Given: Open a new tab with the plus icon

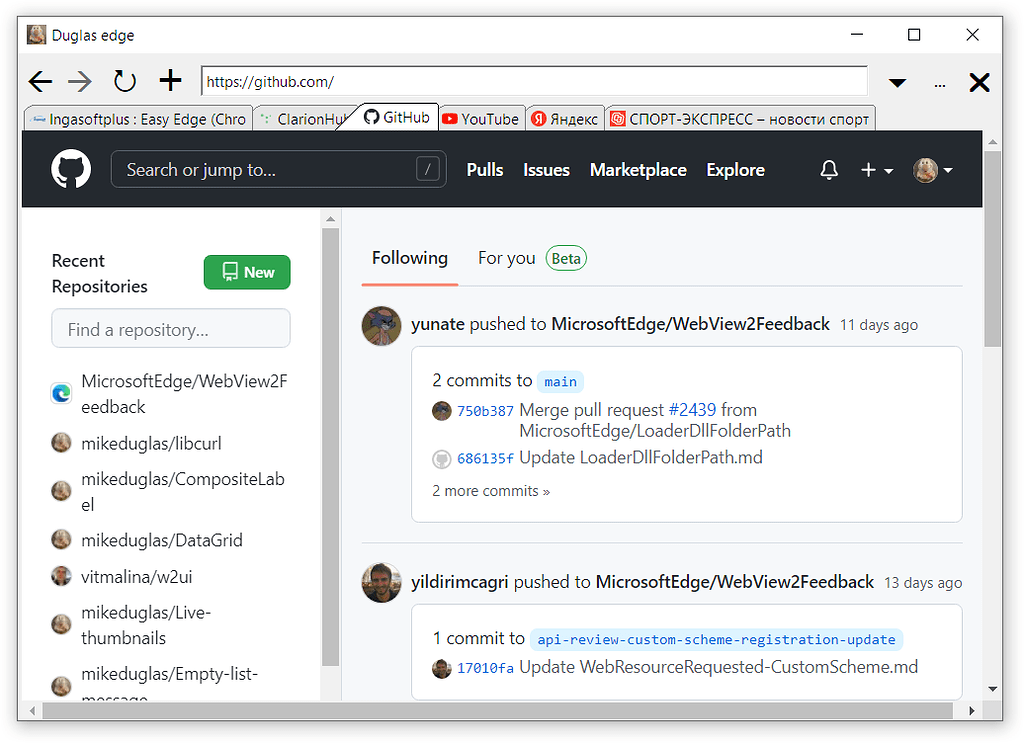Looking at the screenshot, I should (169, 81).
